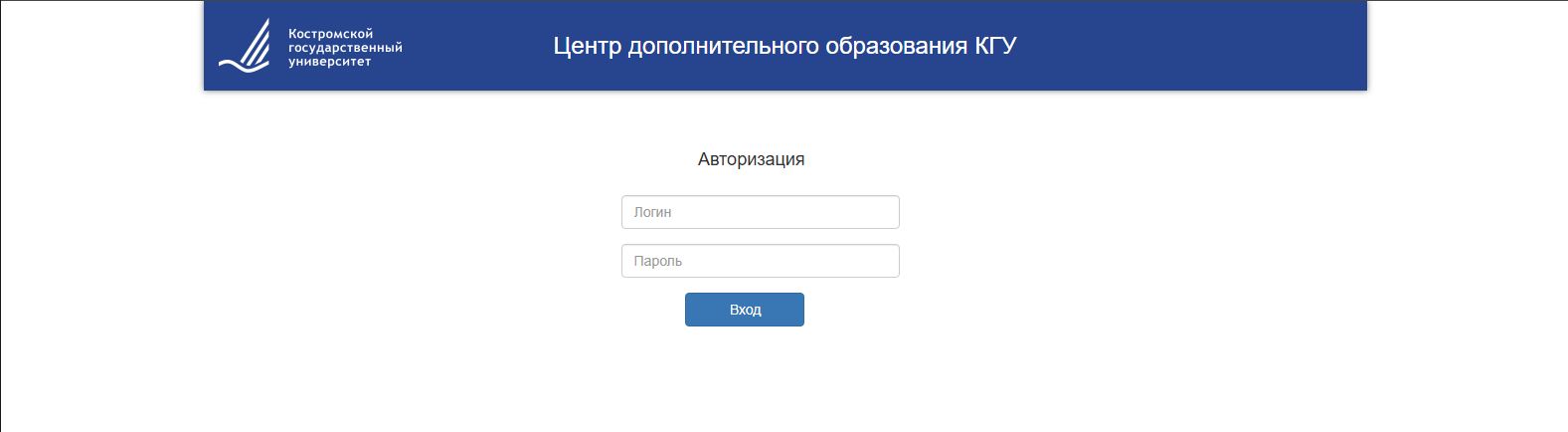This screenshot has width=1568, height=432.
Task: Click the "Вход" label on the login button
Action: pyautogui.click(x=745, y=310)
